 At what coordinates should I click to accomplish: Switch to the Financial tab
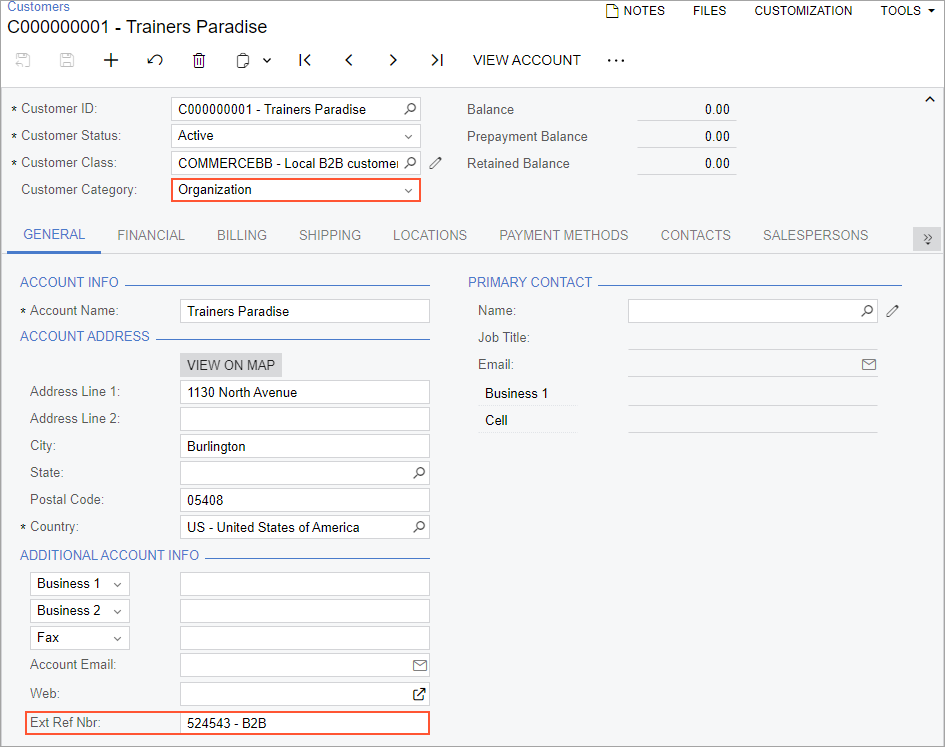click(x=151, y=235)
